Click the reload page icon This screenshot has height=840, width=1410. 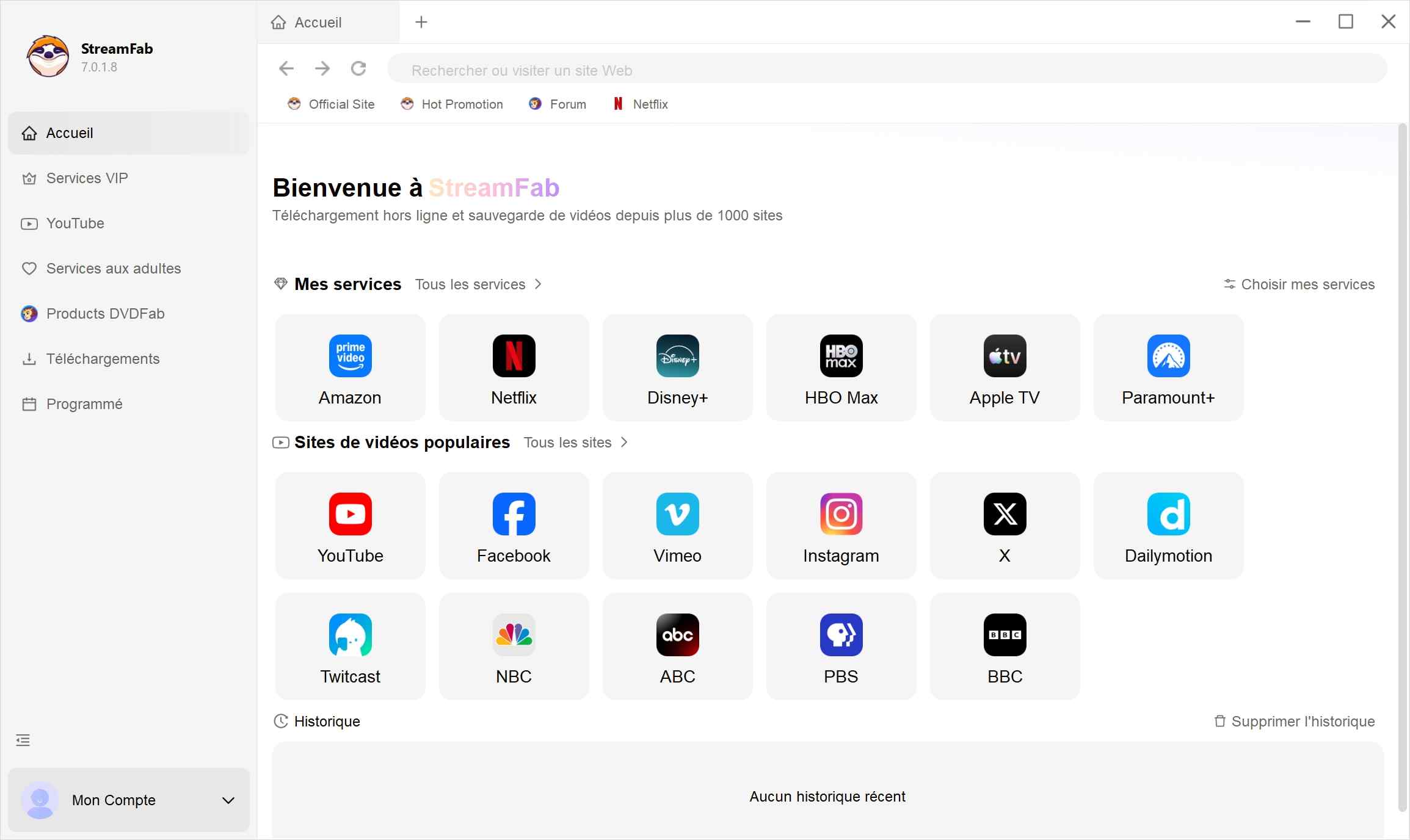click(358, 68)
